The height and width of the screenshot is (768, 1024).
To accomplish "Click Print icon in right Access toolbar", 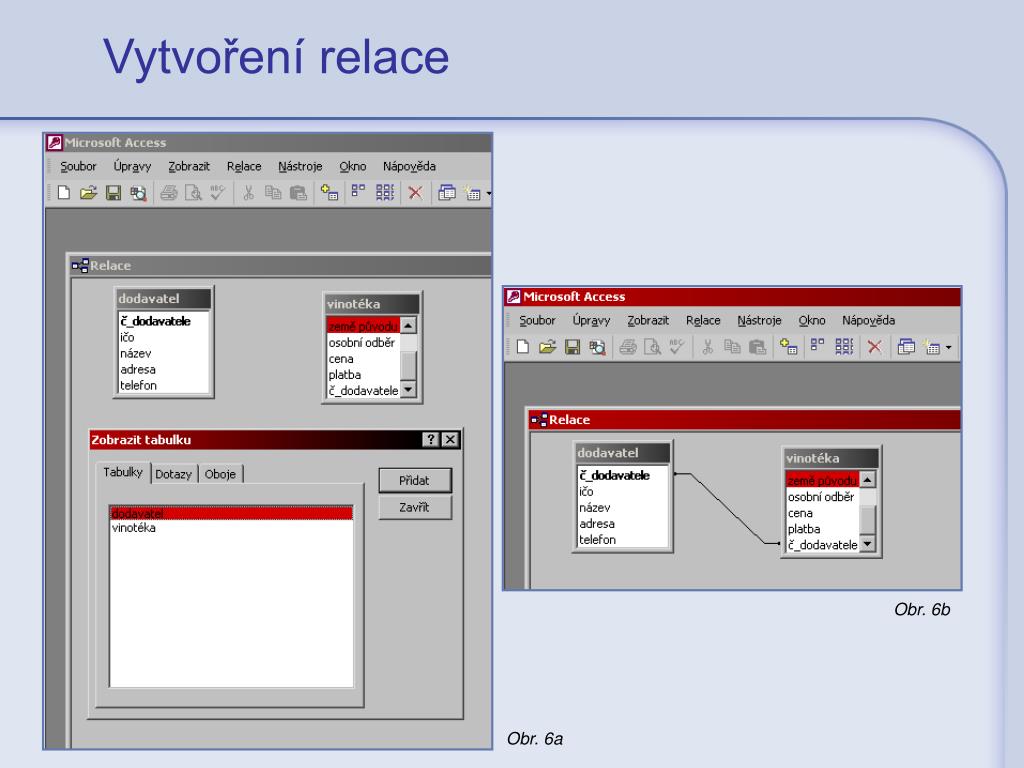I will pyautogui.click(x=628, y=347).
